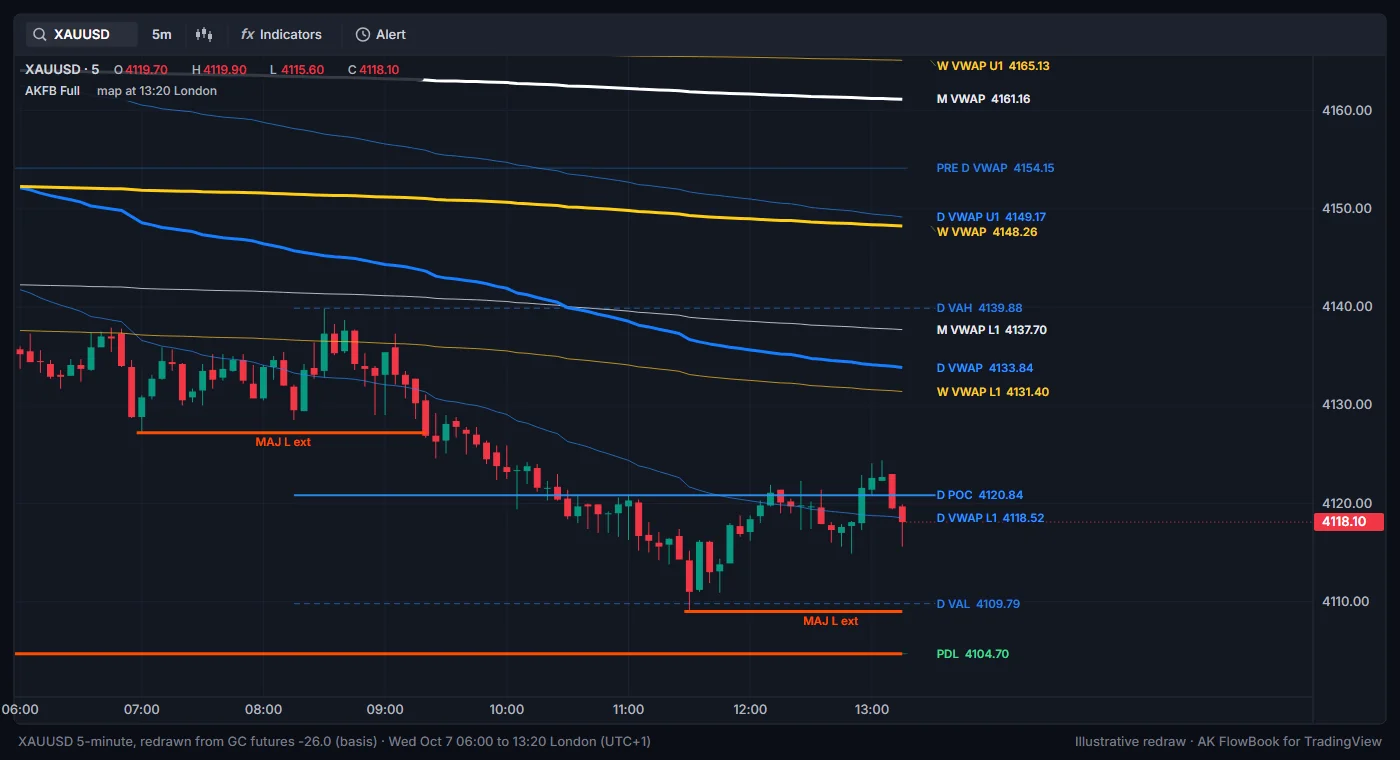Create an Alert from the toolbar
This screenshot has height=760, width=1400.
(x=381, y=34)
